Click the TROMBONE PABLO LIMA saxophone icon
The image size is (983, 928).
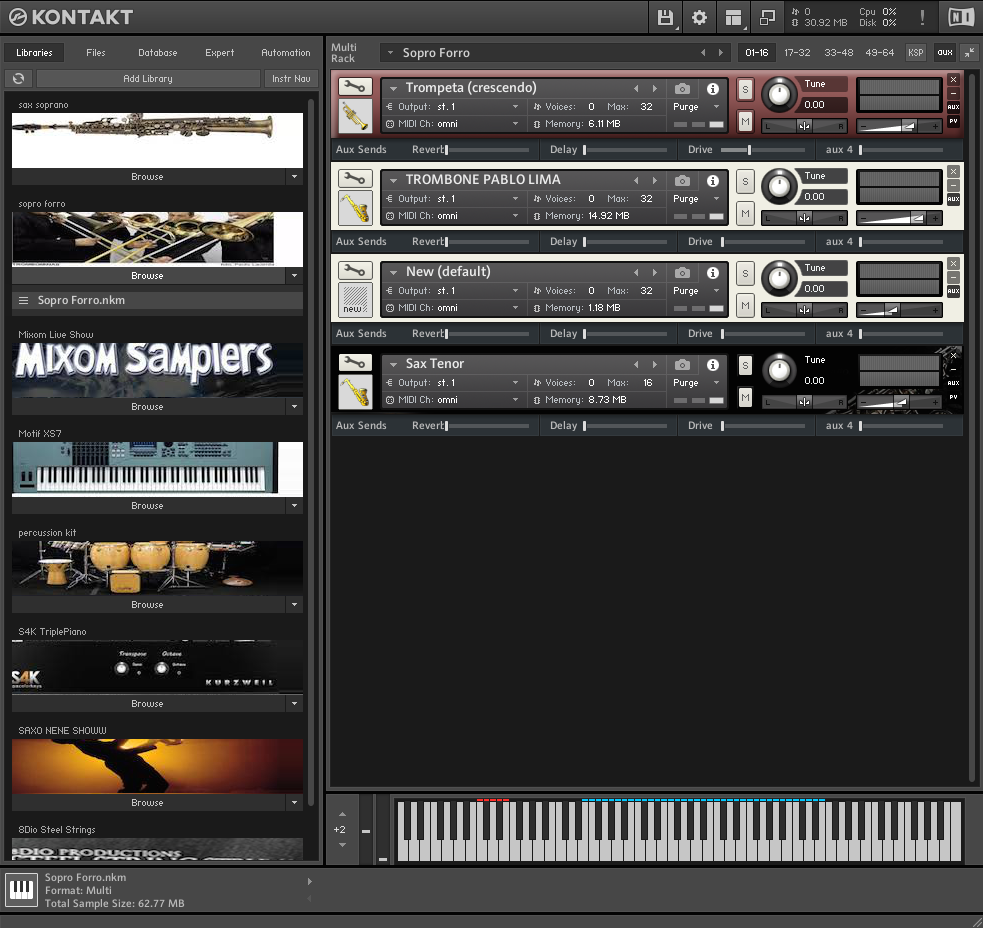[x=355, y=209]
